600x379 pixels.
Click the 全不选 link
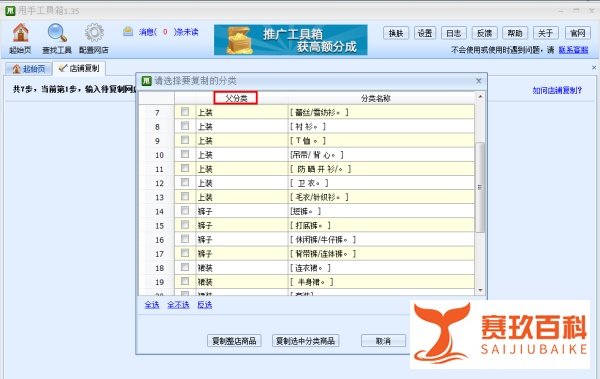pyautogui.click(x=178, y=305)
